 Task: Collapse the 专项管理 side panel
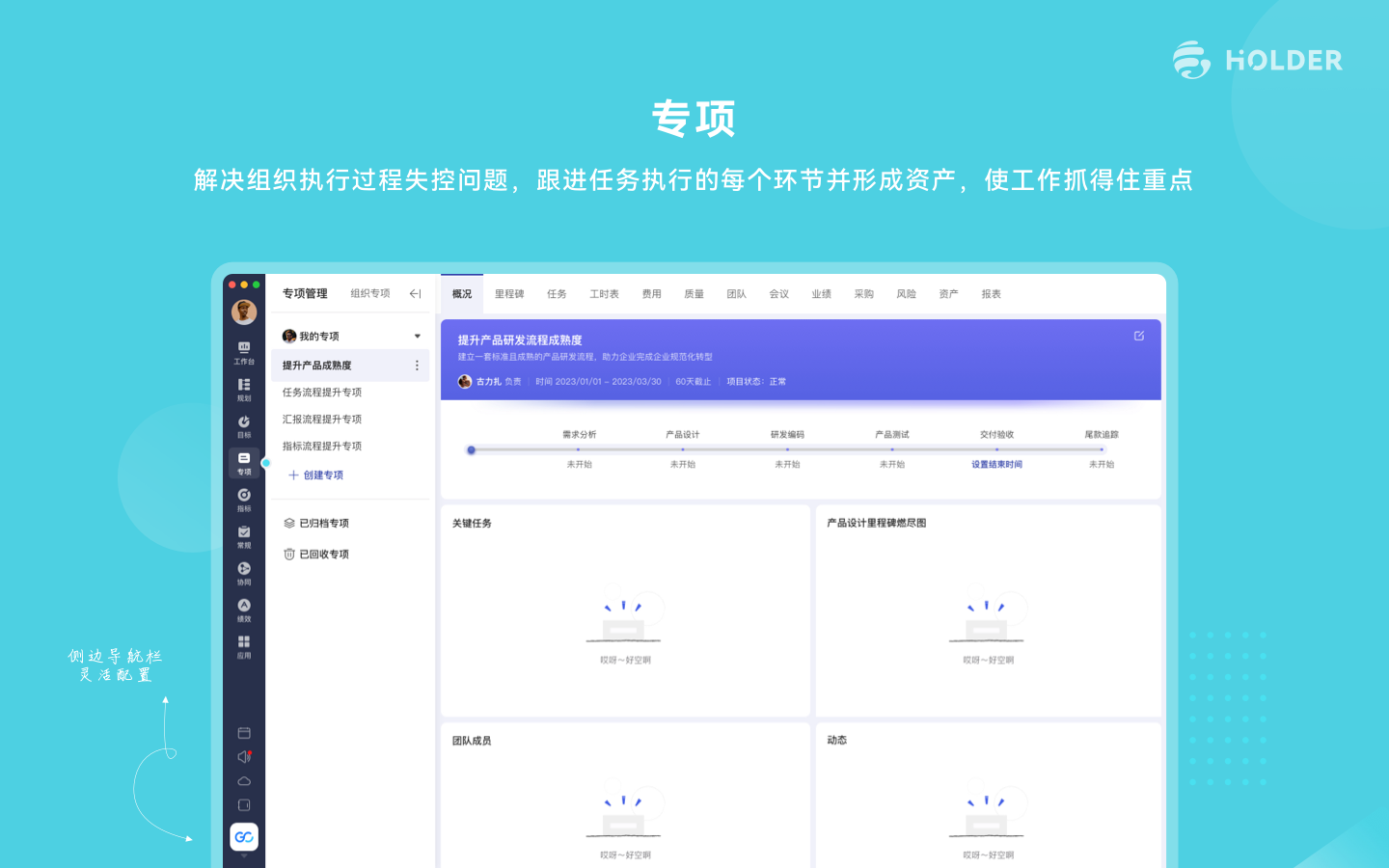(415, 294)
